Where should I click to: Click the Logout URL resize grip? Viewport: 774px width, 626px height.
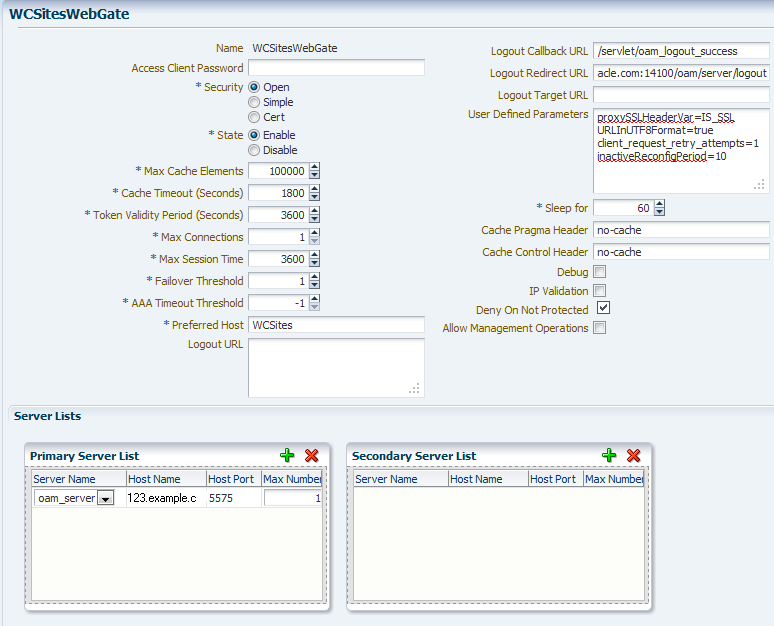coord(415,389)
